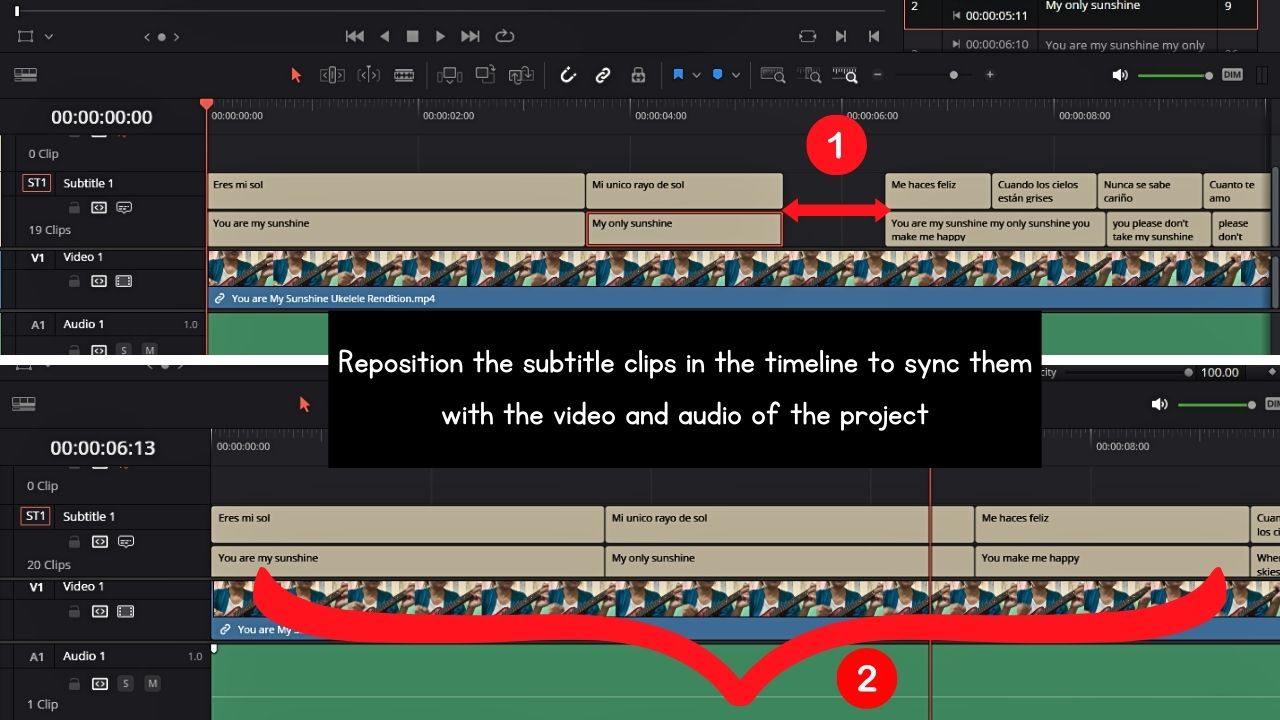This screenshot has height=720, width=1280.
Task: Open the flag color dropdown arrow
Action: [696, 74]
